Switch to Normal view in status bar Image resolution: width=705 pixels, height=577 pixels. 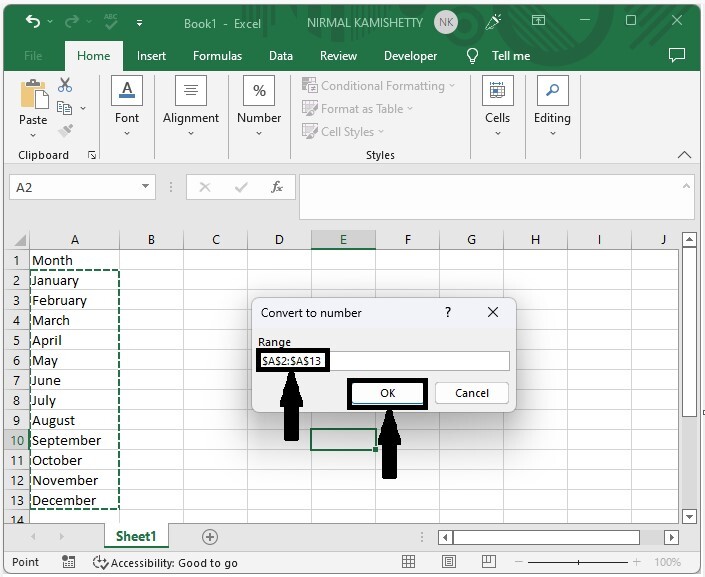pos(409,563)
